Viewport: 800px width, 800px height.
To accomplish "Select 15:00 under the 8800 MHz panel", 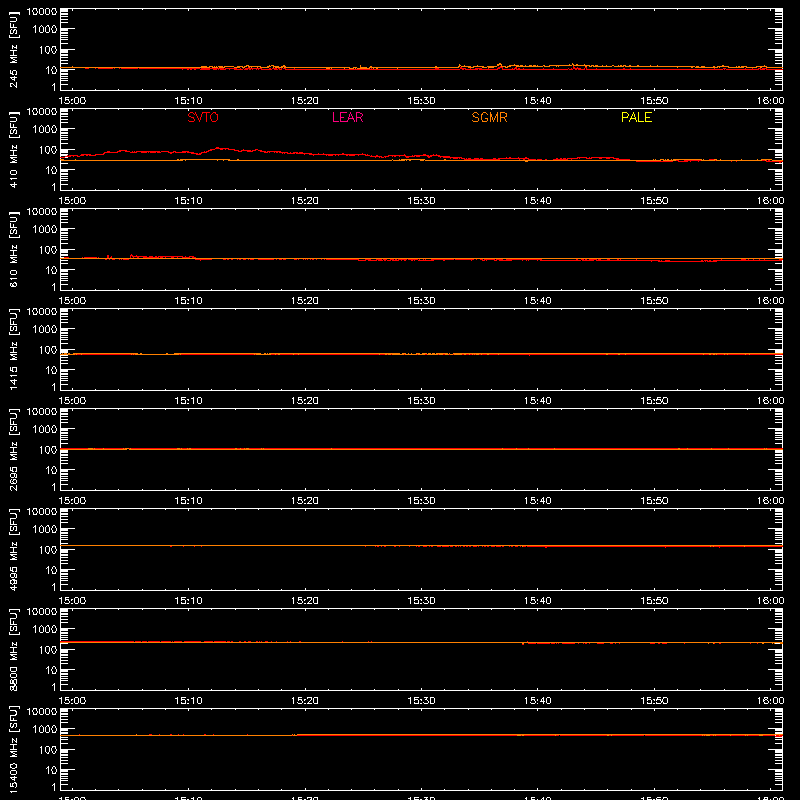I will pos(72,701).
